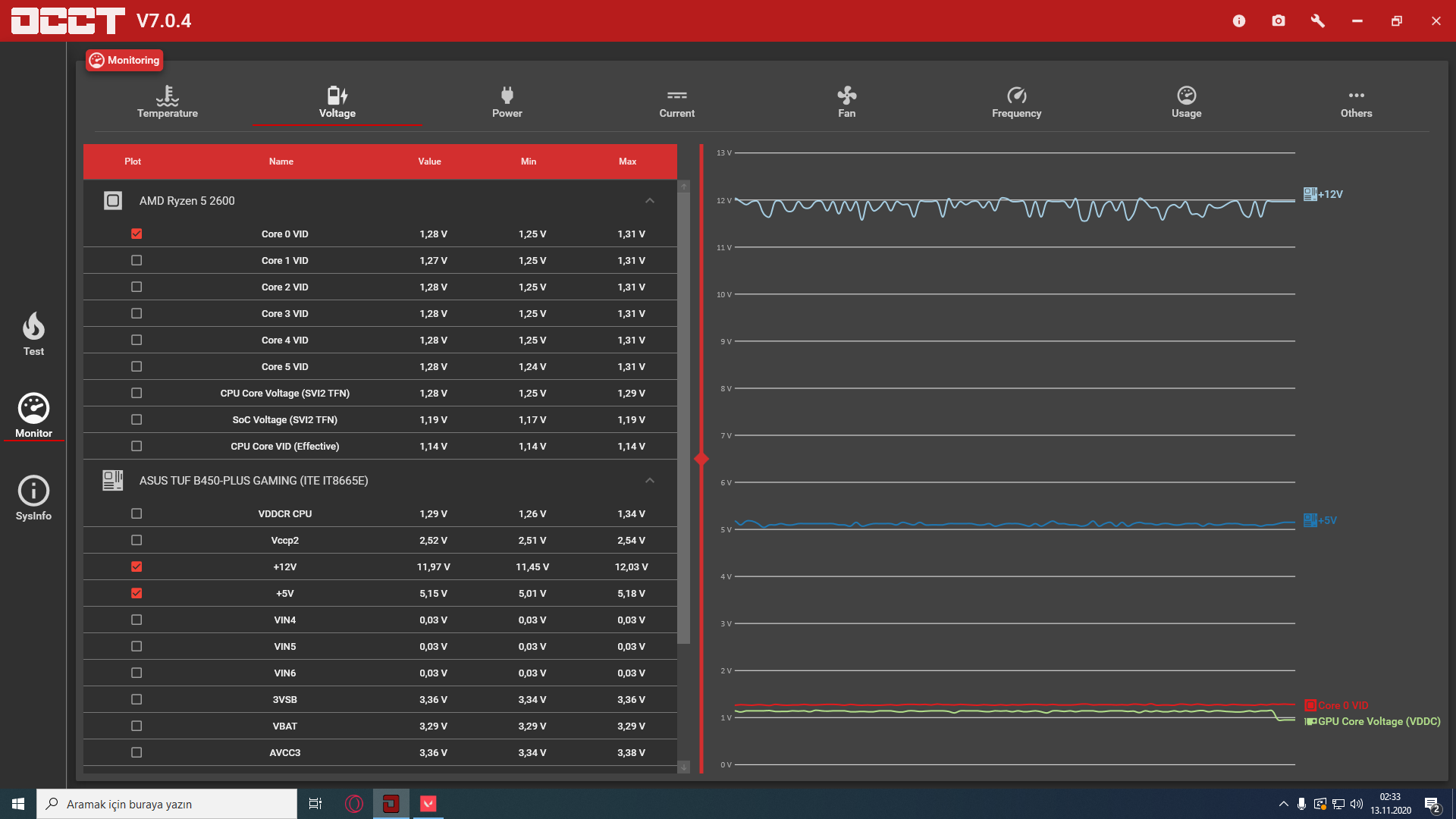This screenshot has width=1456, height=819.
Task: Open Task View on the taskbar
Action: [x=315, y=804]
